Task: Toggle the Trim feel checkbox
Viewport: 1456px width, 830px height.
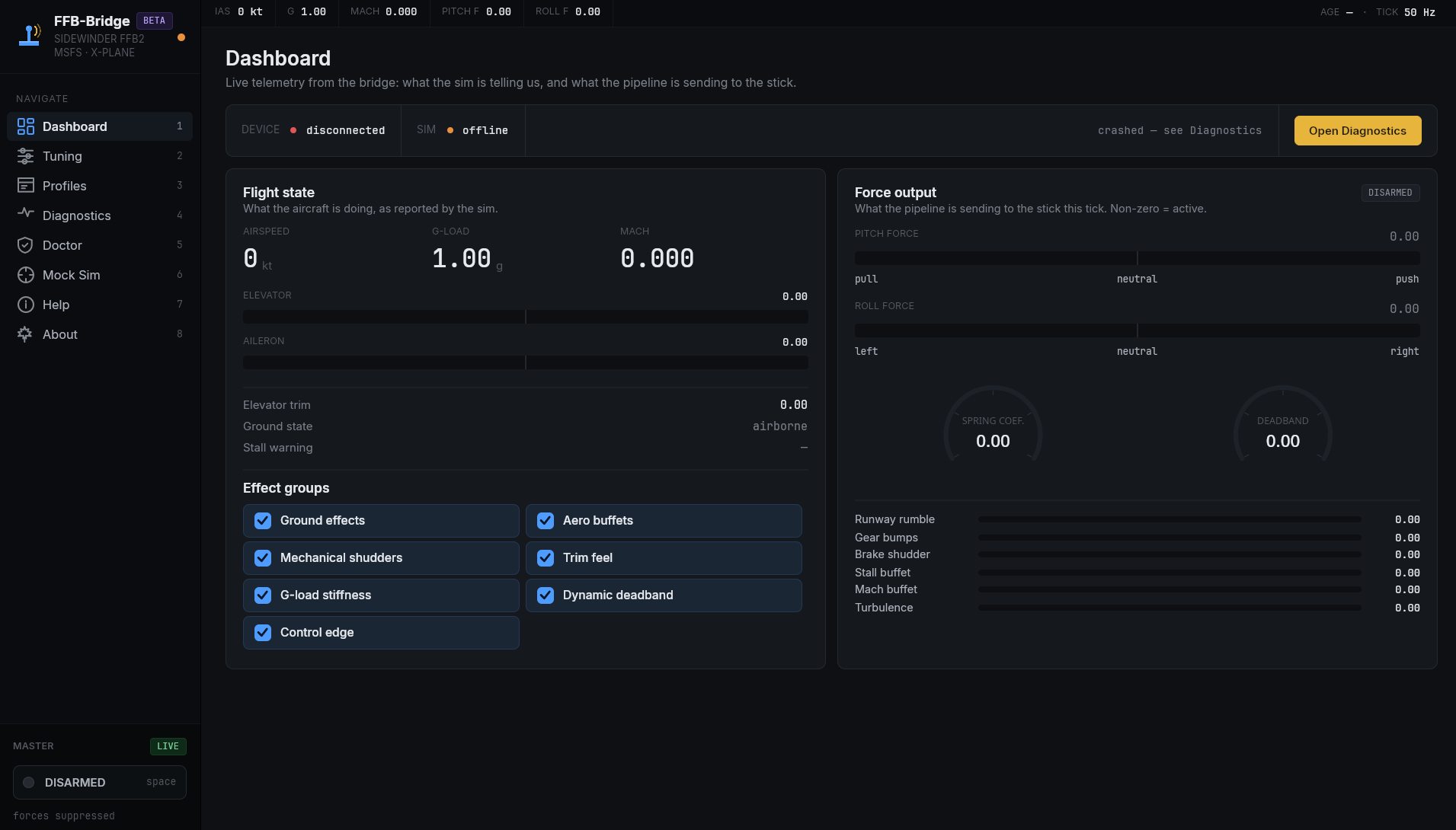Action: click(x=546, y=558)
